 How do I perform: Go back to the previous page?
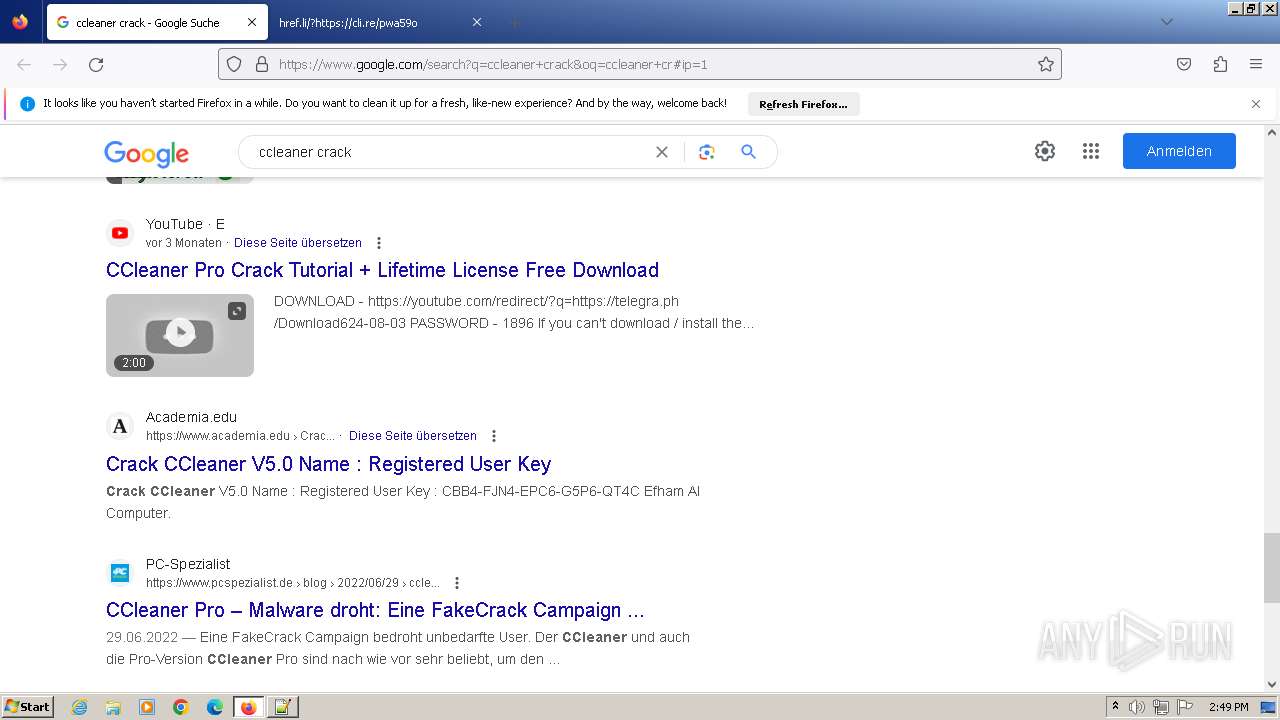(x=24, y=64)
